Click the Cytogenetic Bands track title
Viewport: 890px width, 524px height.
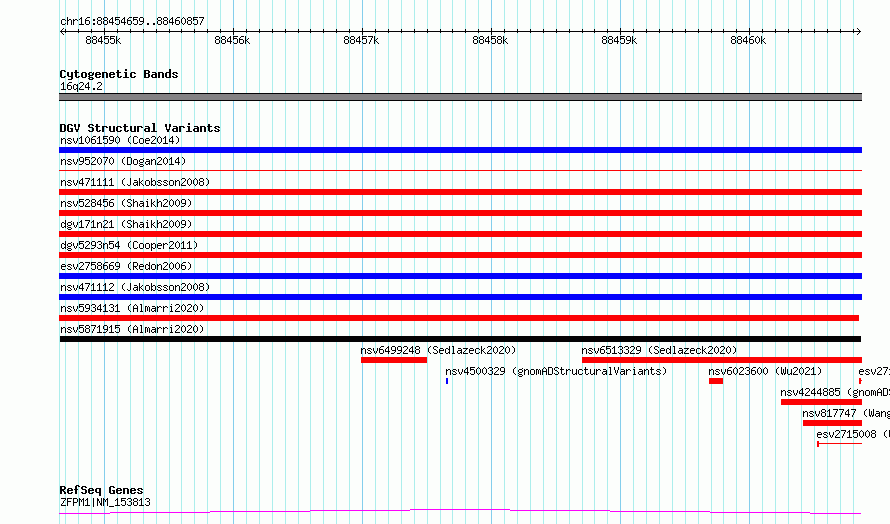pyautogui.click(x=119, y=74)
